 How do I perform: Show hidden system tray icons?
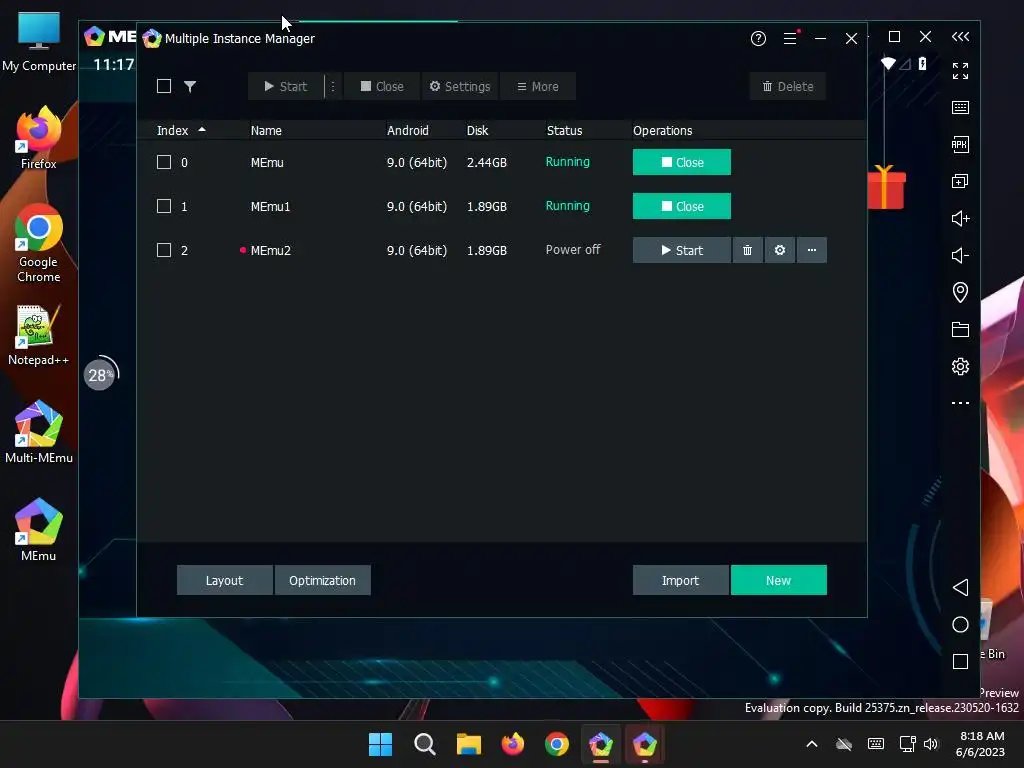(x=812, y=744)
